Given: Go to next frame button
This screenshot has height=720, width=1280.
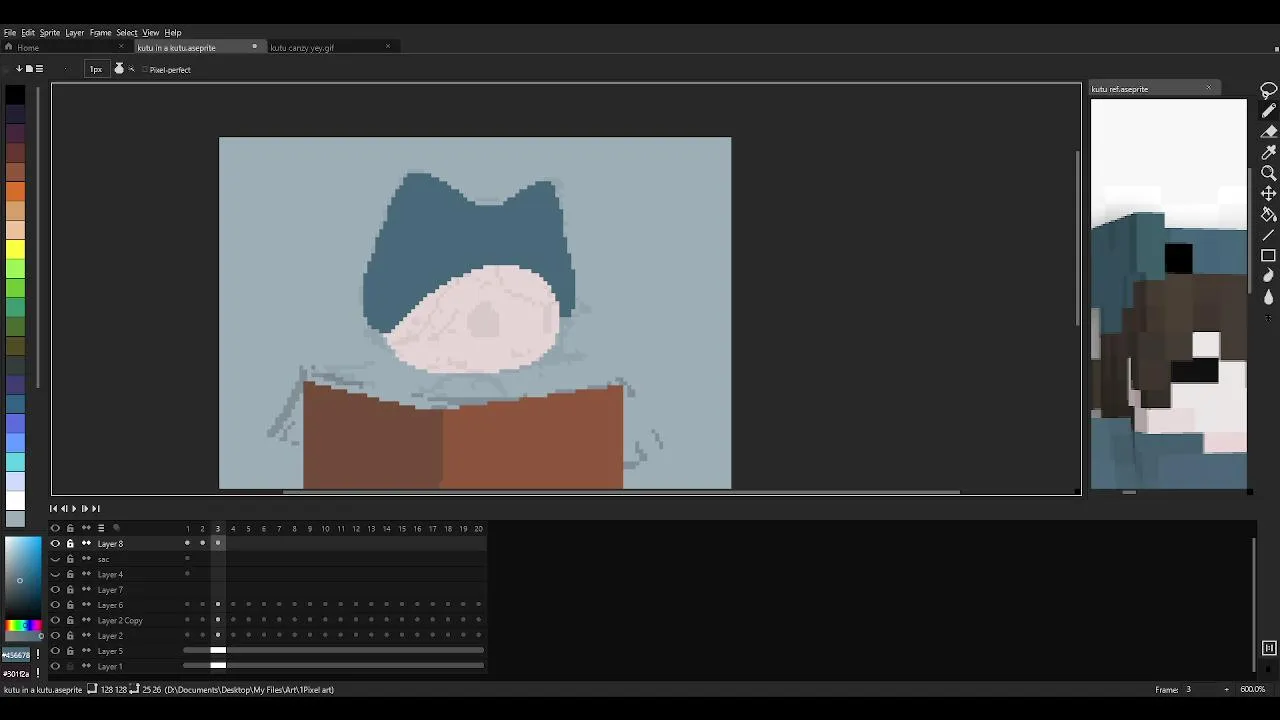Looking at the screenshot, I should [85, 509].
